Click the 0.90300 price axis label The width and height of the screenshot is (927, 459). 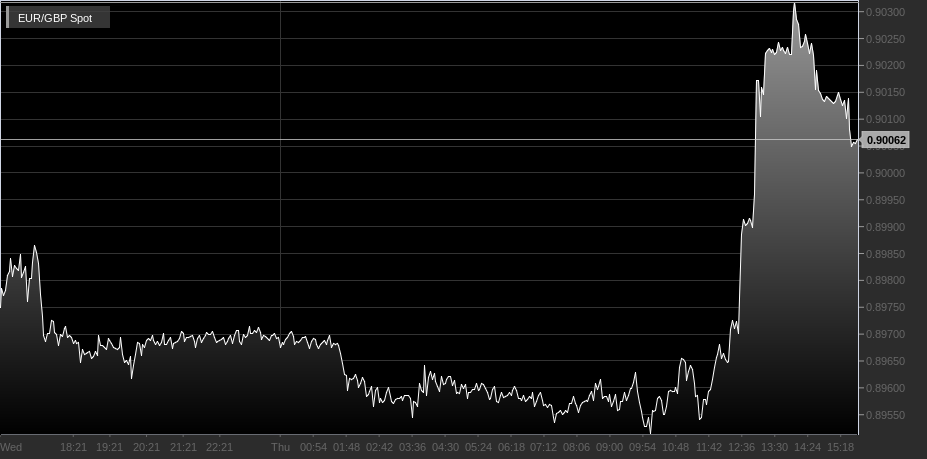pyautogui.click(x=885, y=12)
